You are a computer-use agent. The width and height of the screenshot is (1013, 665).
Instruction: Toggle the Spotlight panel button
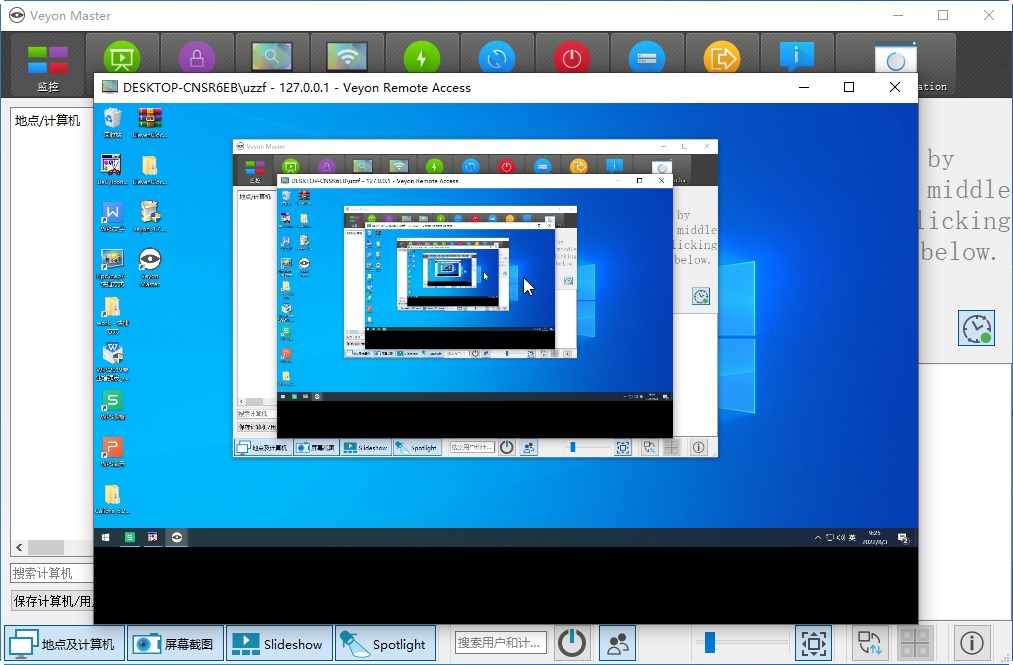(x=385, y=644)
